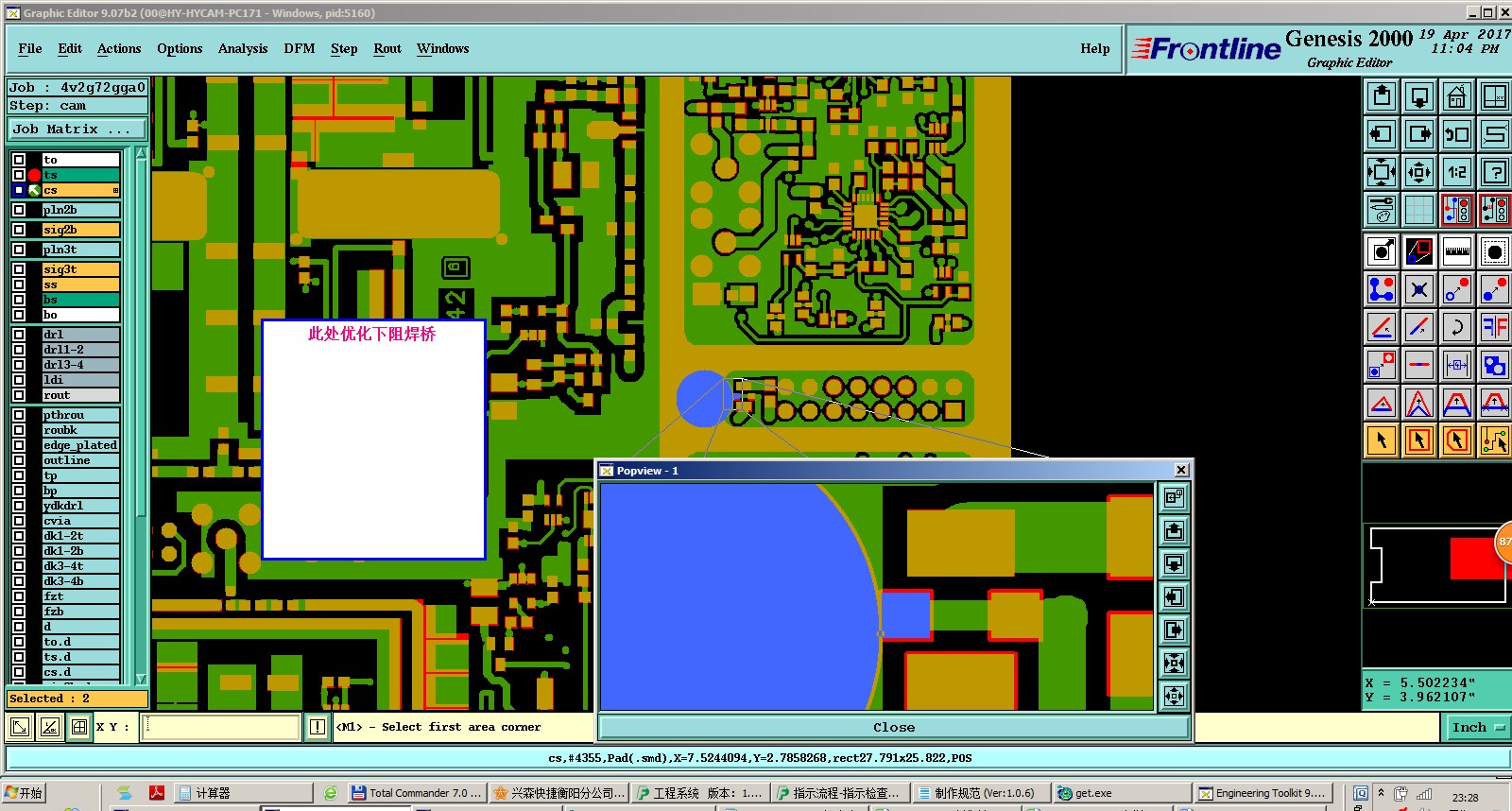Viewport: 1512px width, 811px height.
Task: Select the rectangle area selection arrow tool
Action: 1419,440
